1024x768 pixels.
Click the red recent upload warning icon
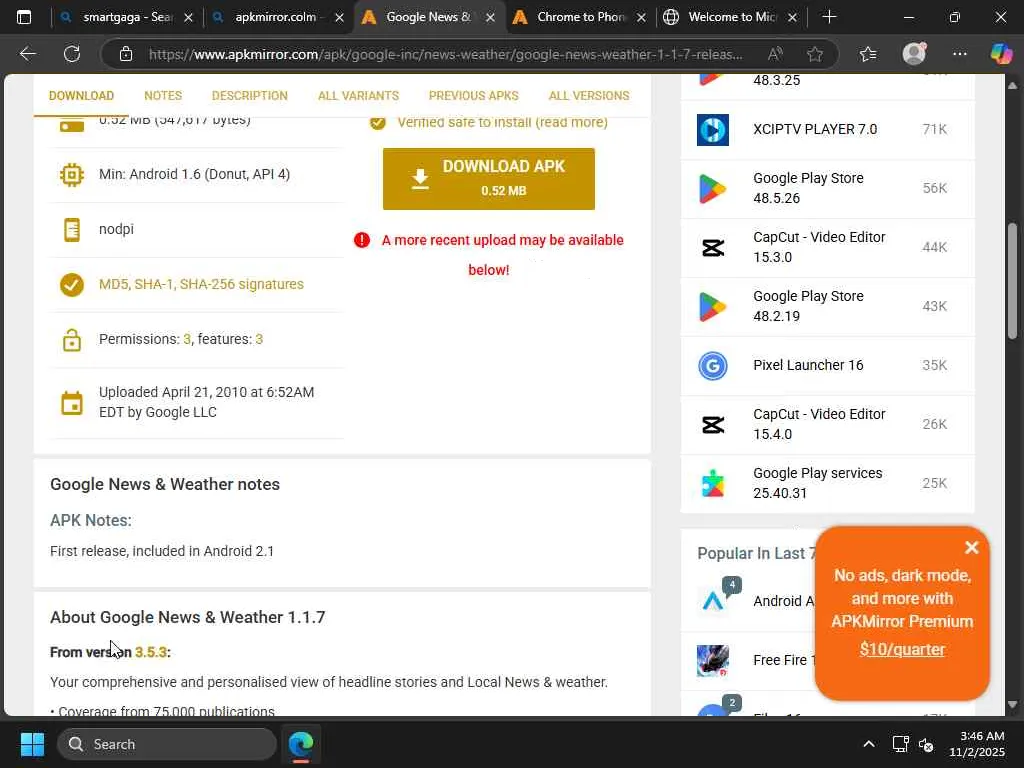361,240
